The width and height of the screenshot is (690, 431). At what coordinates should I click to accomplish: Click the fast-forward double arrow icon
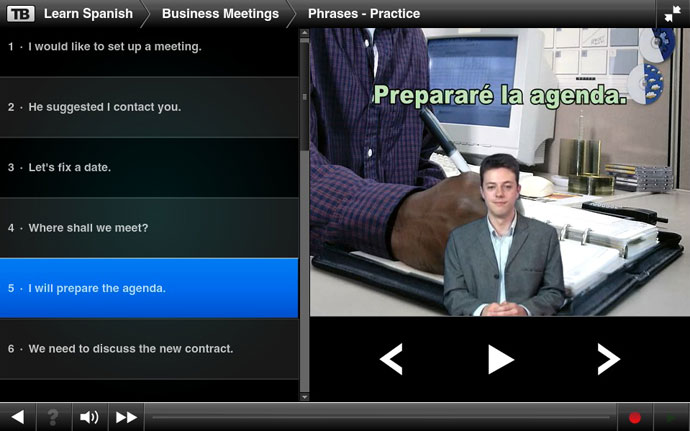click(126, 417)
